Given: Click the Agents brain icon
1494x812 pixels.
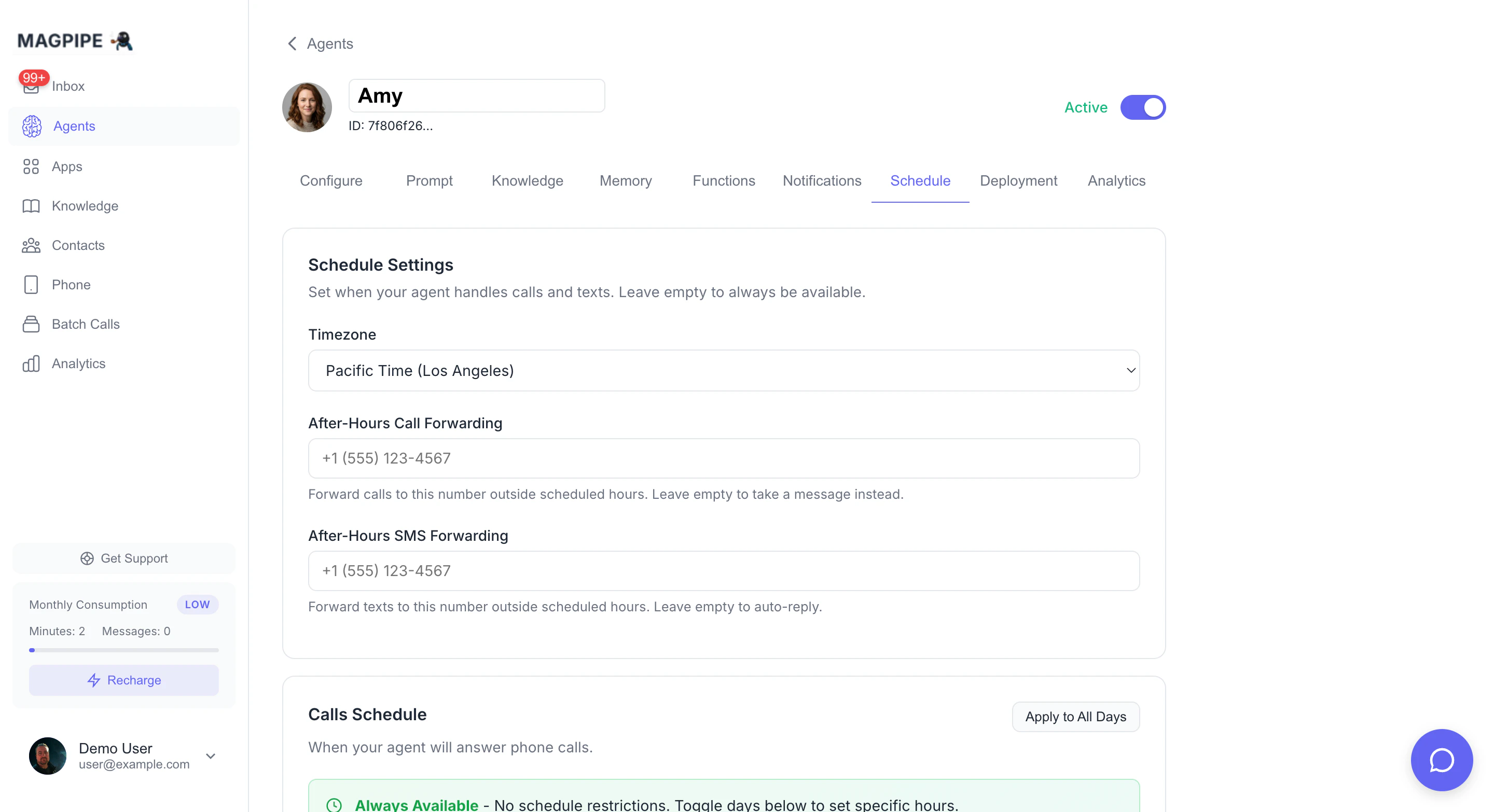Looking at the screenshot, I should [x=32, y=127].
